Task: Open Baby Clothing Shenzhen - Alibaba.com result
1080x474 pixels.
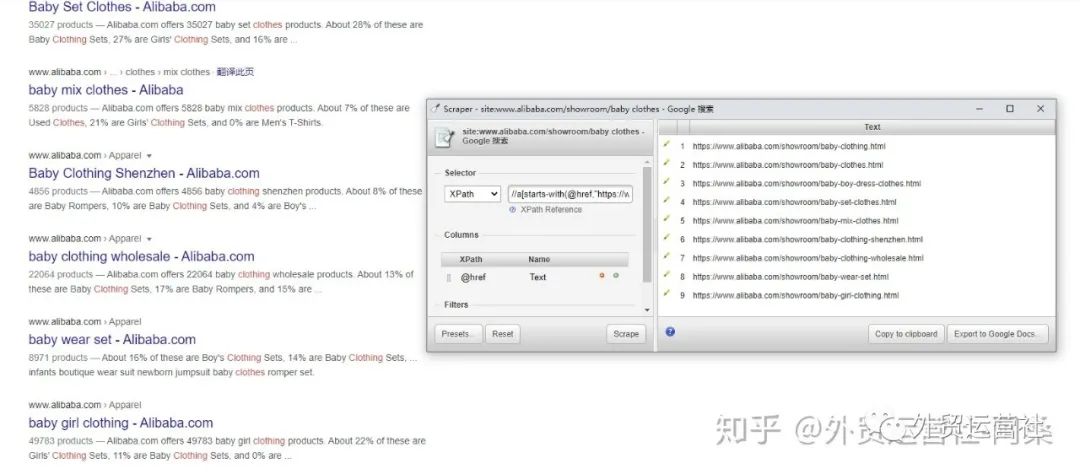Action: [x=144, y=173]
